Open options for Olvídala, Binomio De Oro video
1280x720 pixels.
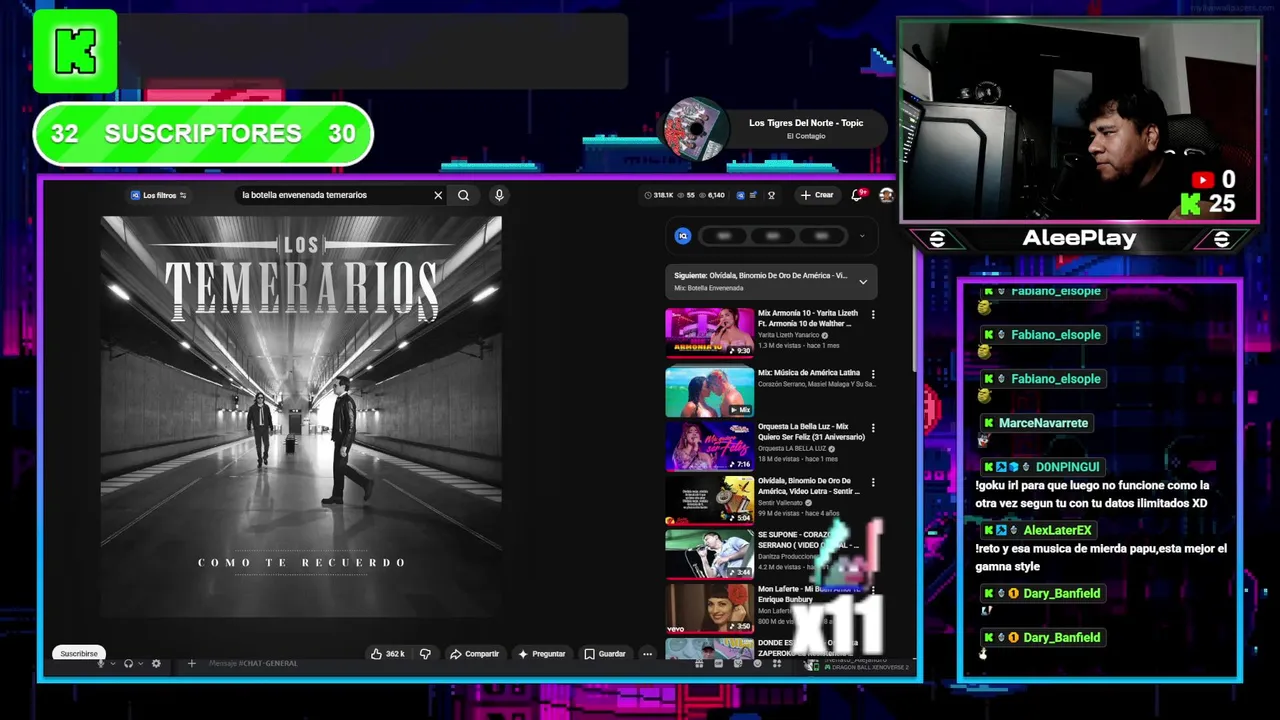pyautogui.click(x=873, y=482)
